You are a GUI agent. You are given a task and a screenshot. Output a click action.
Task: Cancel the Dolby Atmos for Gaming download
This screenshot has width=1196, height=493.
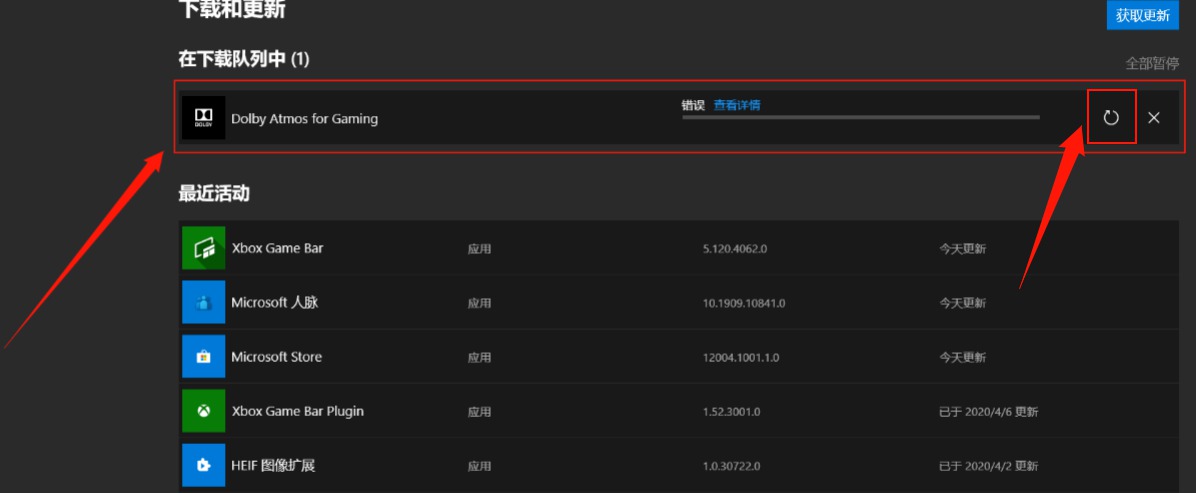(1154, 118)
